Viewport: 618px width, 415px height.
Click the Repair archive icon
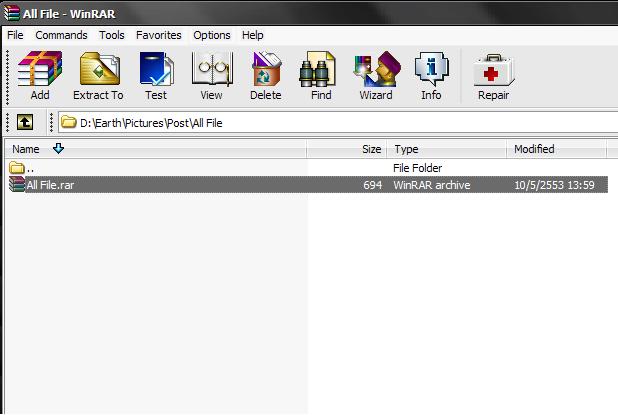point(493,75)
